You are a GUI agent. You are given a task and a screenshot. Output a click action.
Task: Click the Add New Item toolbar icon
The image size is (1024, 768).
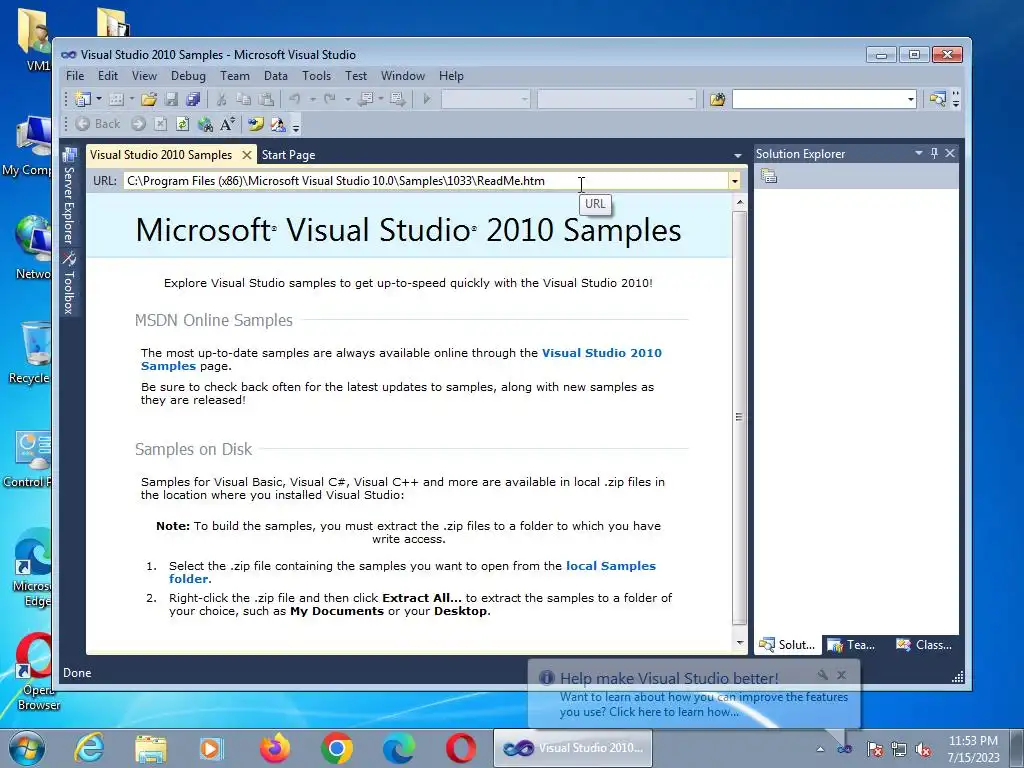[x=116, y=99]
